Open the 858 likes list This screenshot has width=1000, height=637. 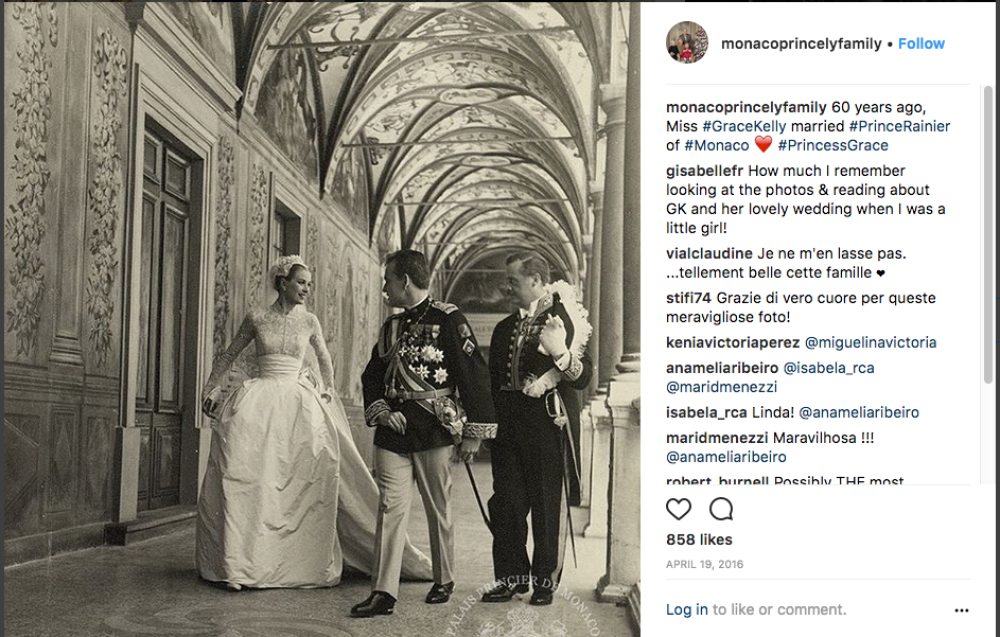tap(699, 539)
